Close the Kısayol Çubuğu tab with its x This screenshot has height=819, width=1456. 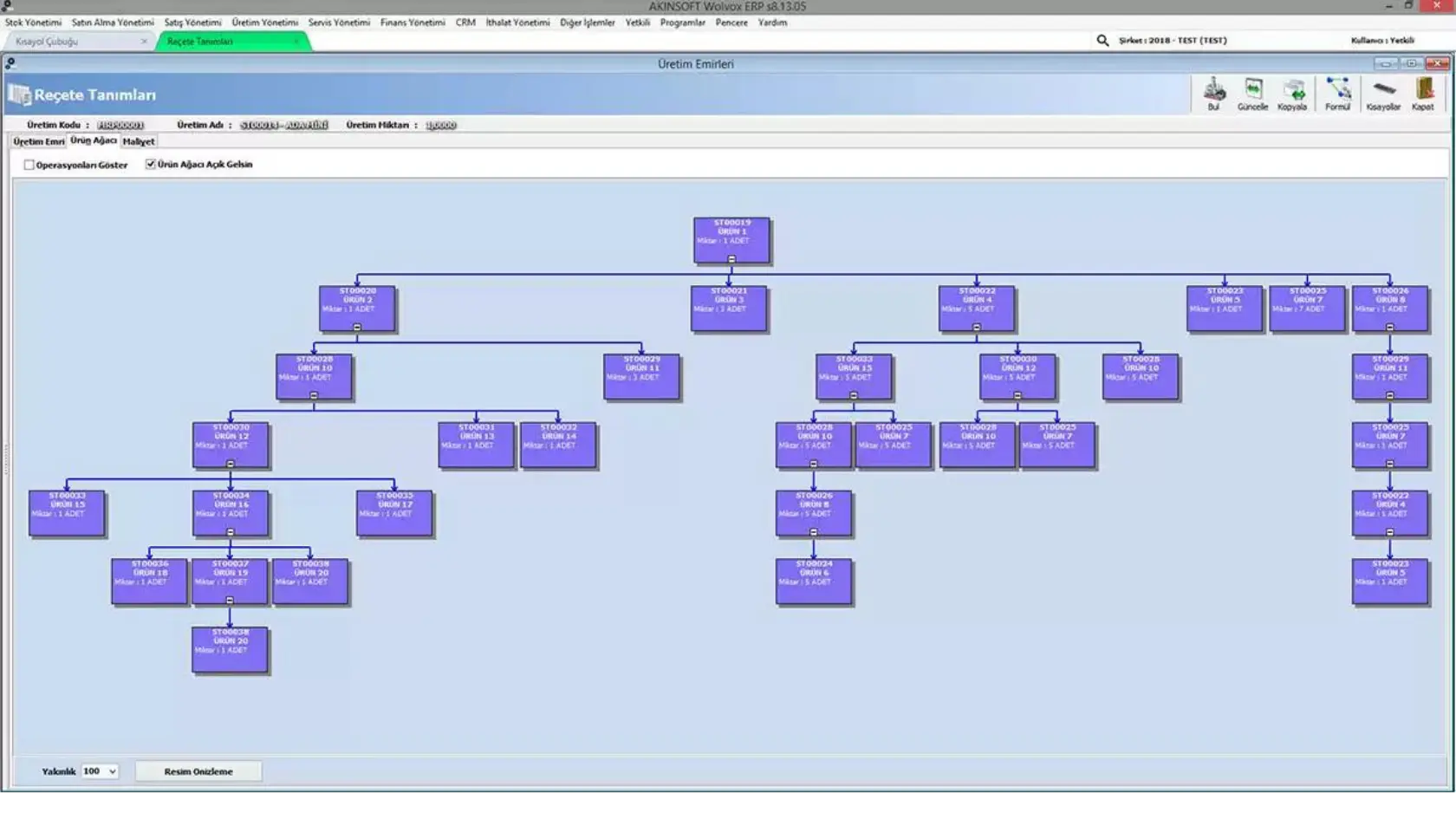(144, 41)
